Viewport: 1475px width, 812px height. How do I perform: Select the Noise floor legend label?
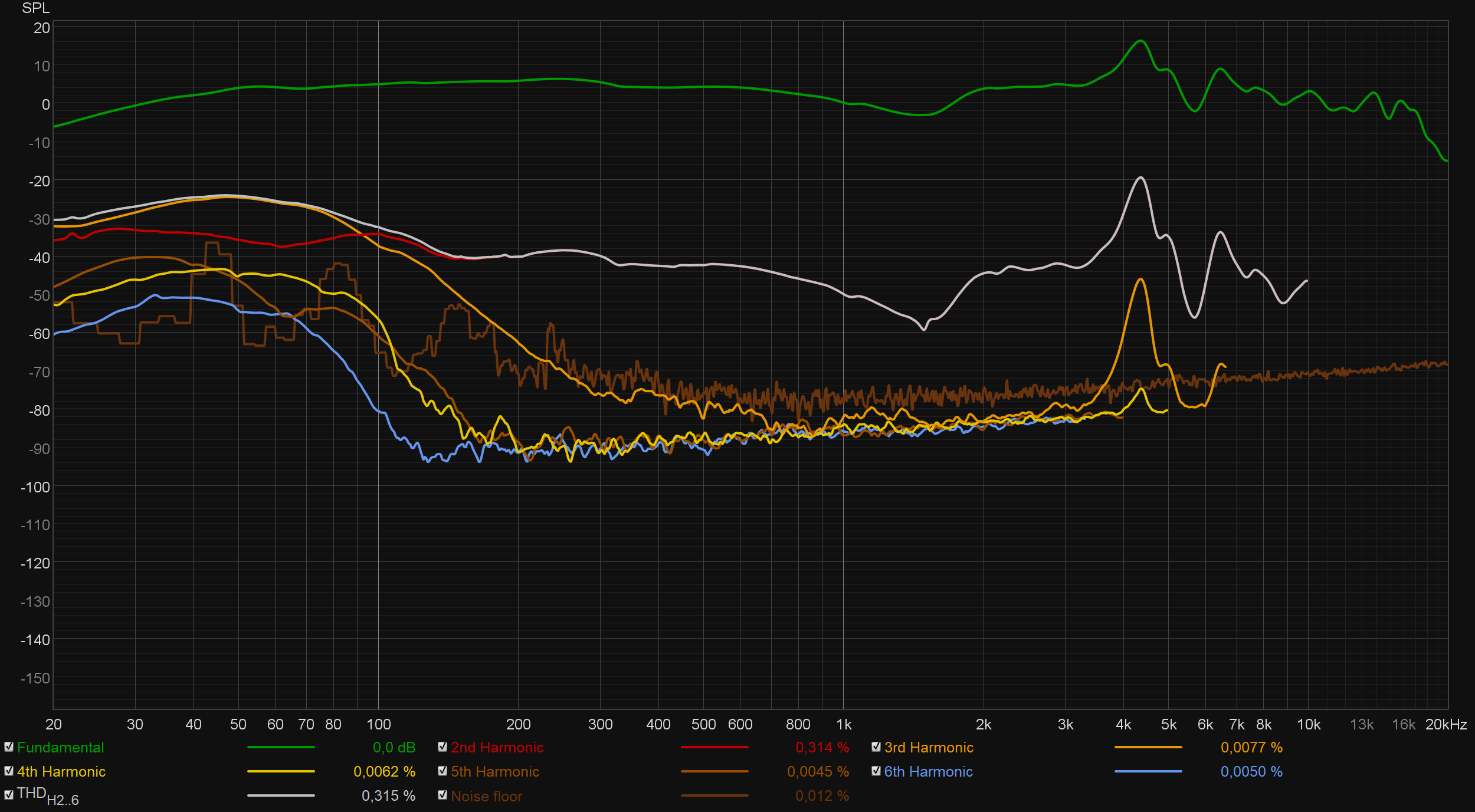[487, 796]
